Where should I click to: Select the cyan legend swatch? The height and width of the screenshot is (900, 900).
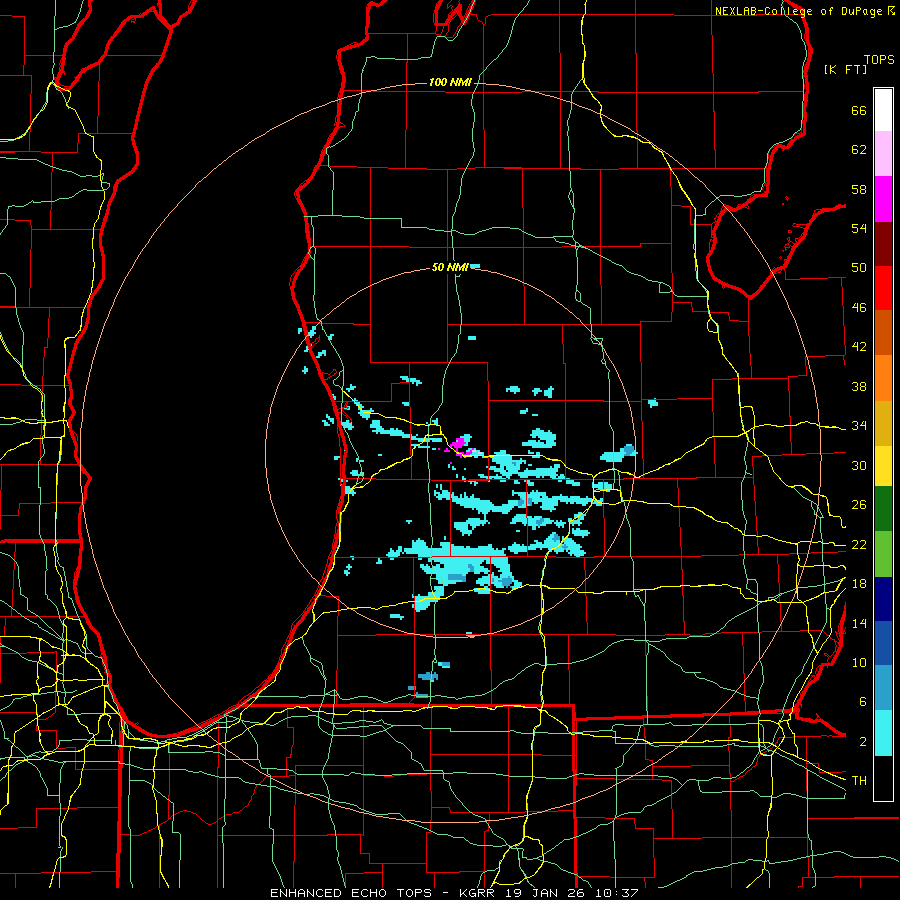coord(883,733)
